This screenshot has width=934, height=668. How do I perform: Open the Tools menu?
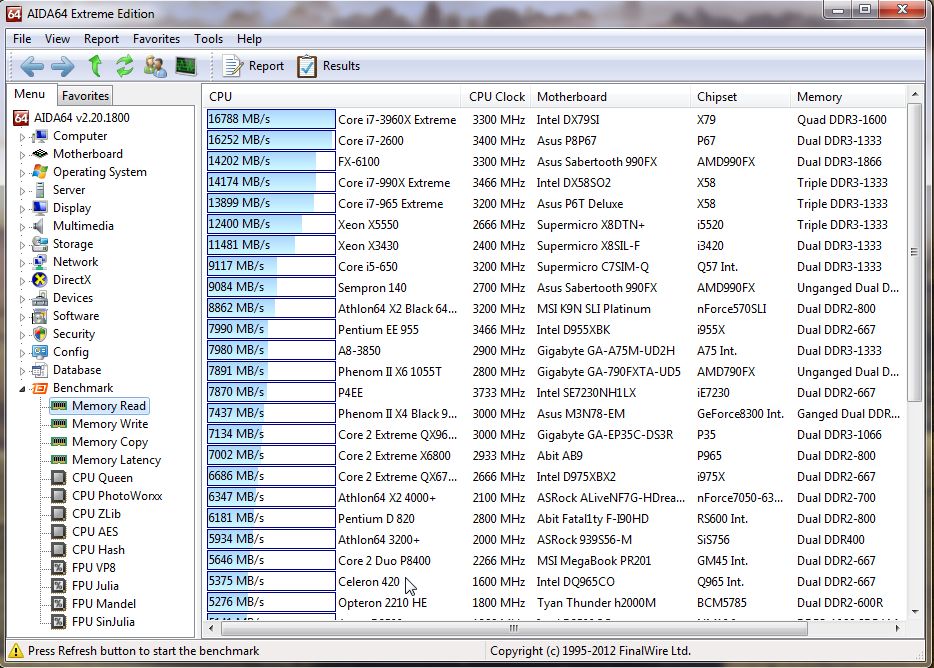pos(207,39)
